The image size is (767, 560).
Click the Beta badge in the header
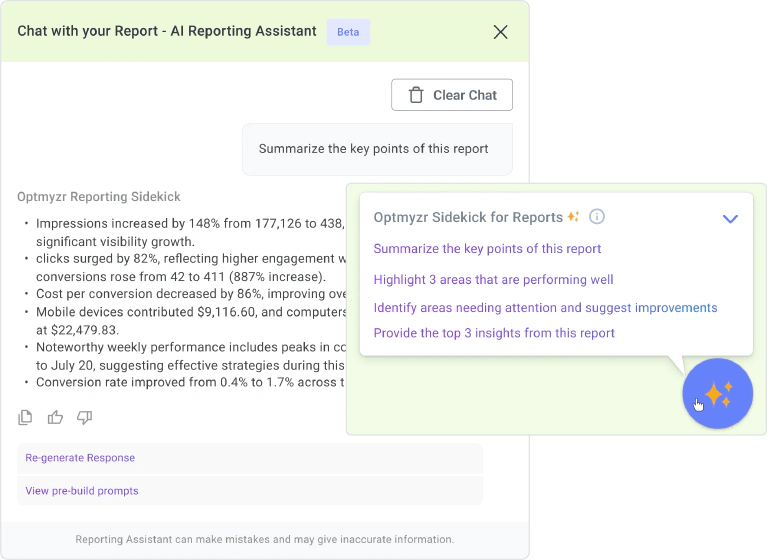[x=348, y=32]
